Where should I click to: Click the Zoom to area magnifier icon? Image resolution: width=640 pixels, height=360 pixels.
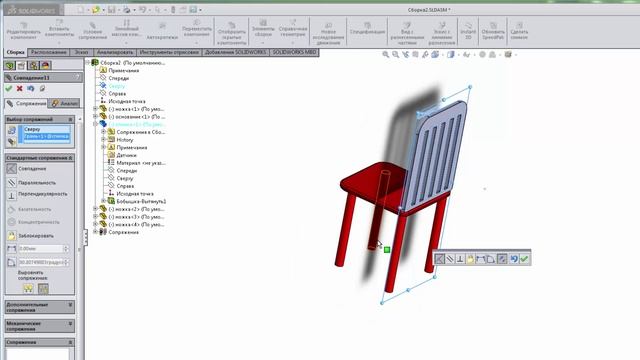(396, 54)
